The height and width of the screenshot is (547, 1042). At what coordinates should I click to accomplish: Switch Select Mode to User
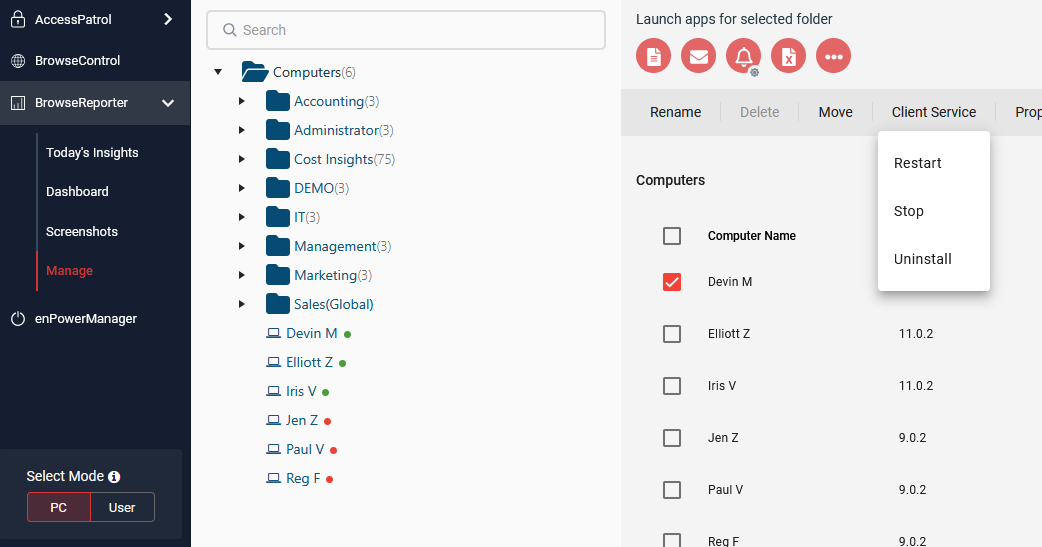pos(122,507)
